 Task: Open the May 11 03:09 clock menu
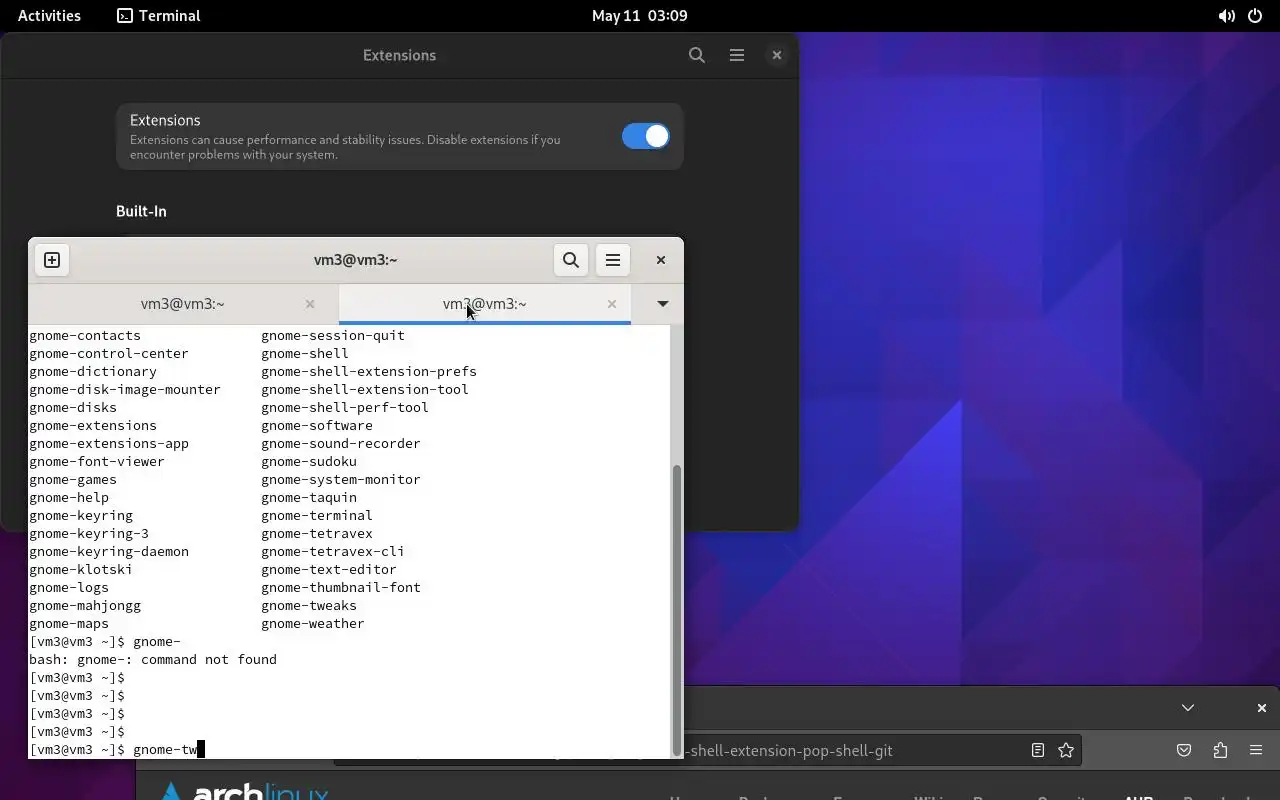[640, 15]
